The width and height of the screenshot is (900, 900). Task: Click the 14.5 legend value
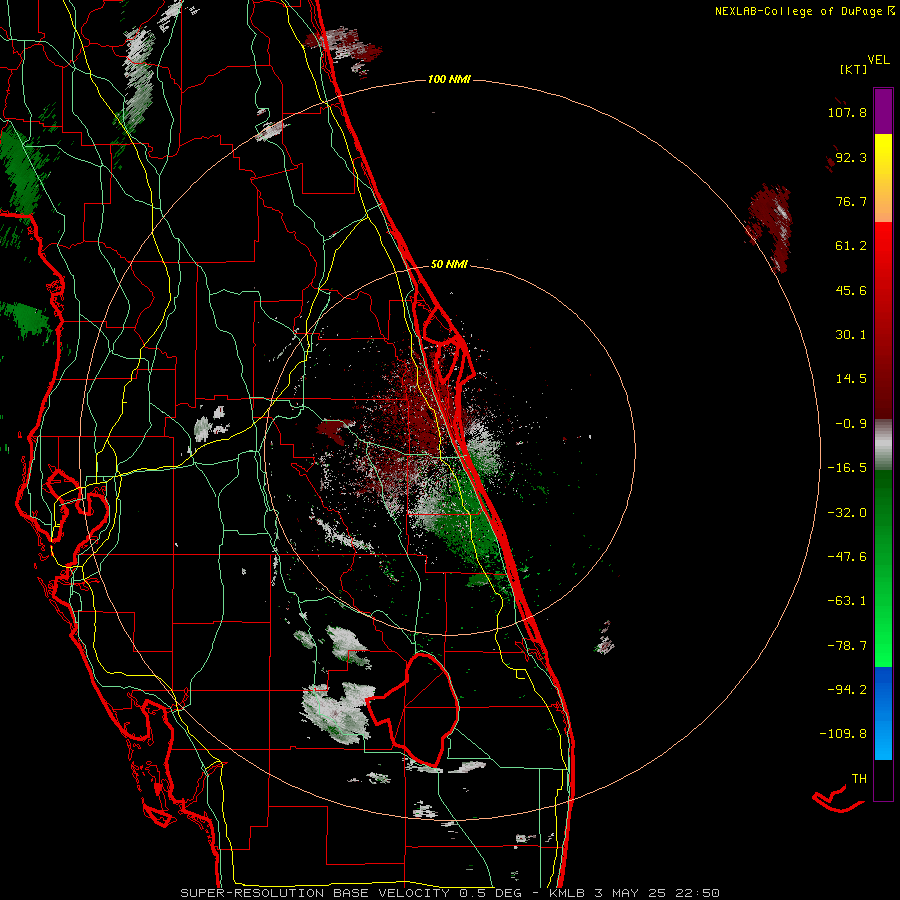tap(851, 379)
